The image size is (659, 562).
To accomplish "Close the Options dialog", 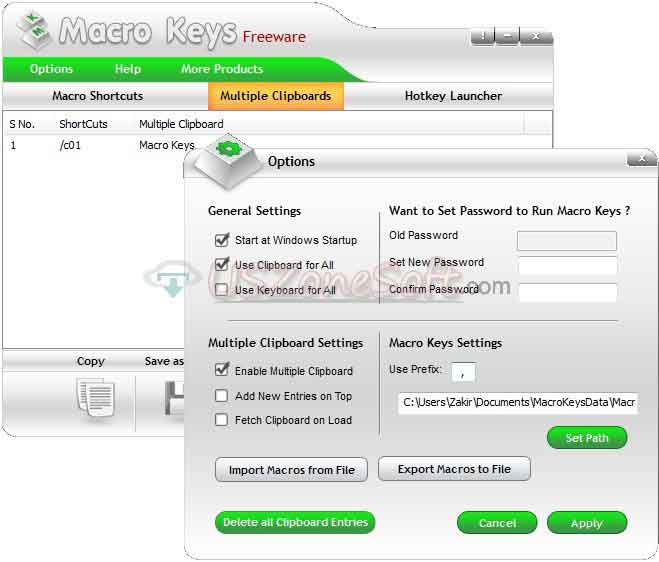I will [x=642, y=158].
